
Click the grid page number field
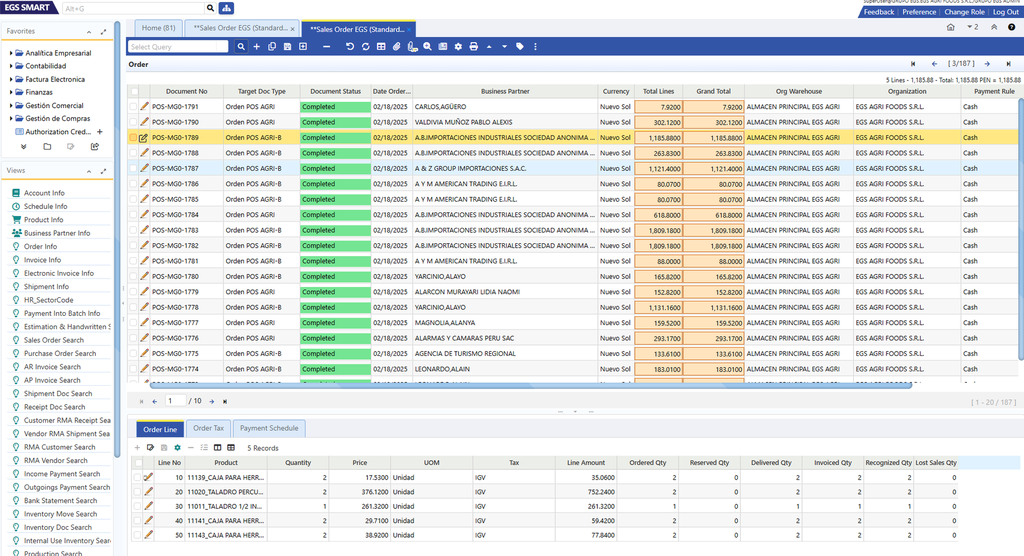(176, 401)
